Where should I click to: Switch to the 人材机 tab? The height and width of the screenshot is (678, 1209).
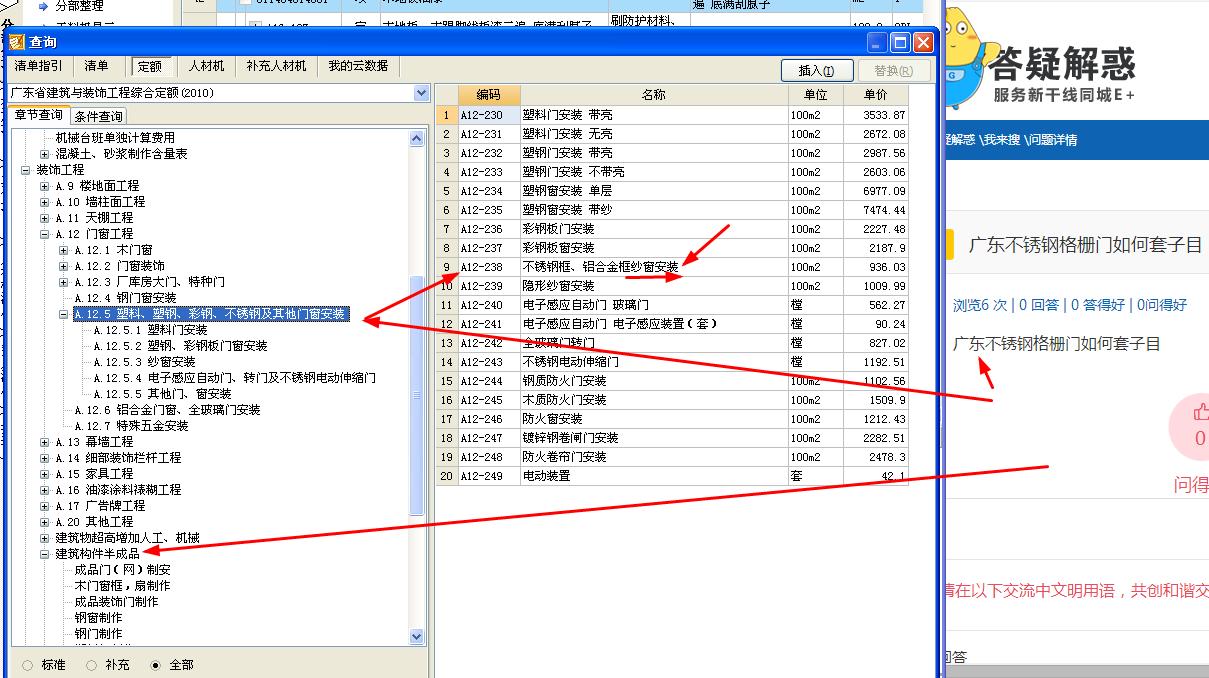[207, 66]
